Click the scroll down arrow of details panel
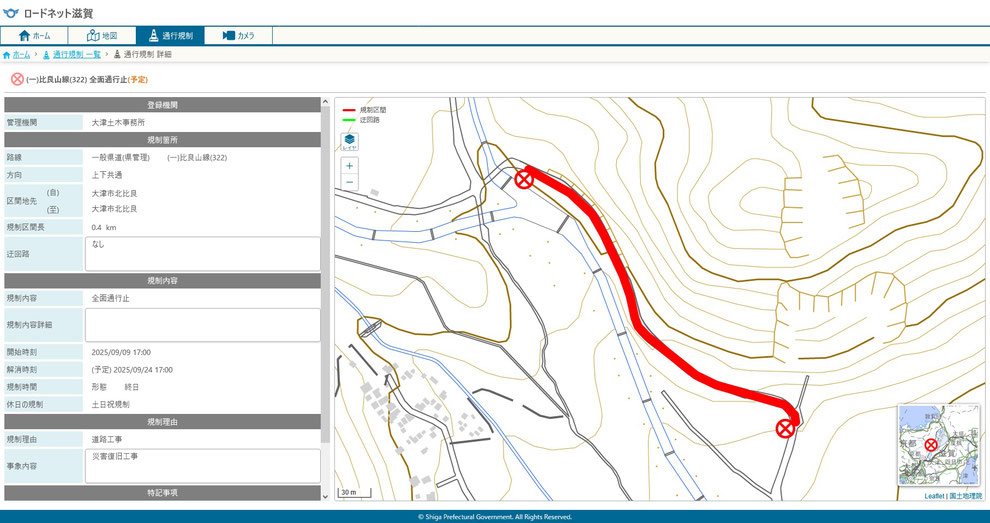Screen dimensions: 990x523 (x=325, y=496)
